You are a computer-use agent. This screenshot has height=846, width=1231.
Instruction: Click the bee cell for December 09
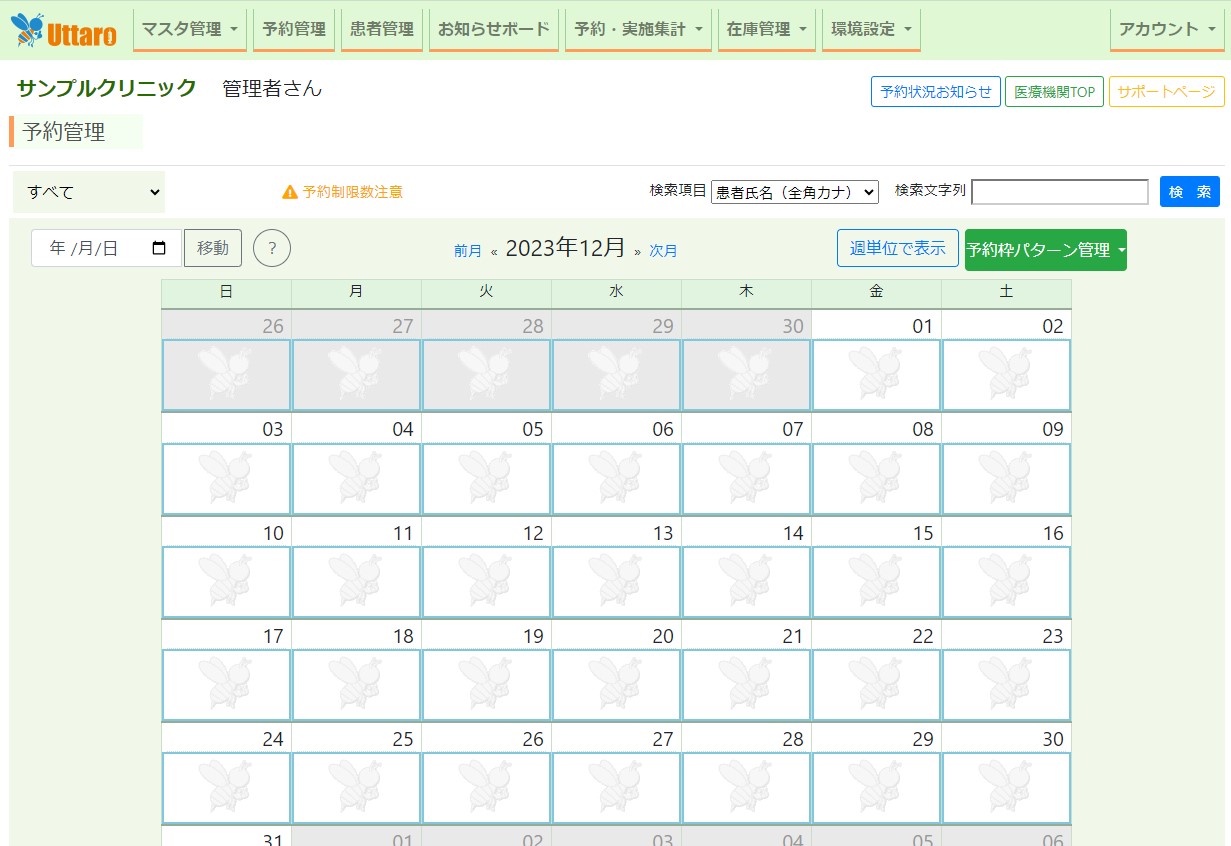click(1006, 479)
